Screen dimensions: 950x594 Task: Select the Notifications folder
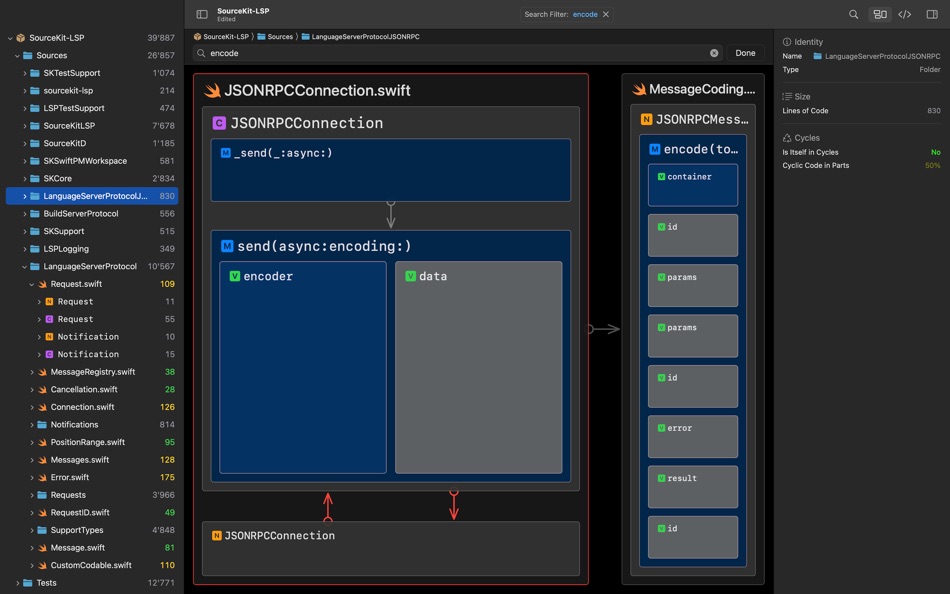[x=92, y=424]
